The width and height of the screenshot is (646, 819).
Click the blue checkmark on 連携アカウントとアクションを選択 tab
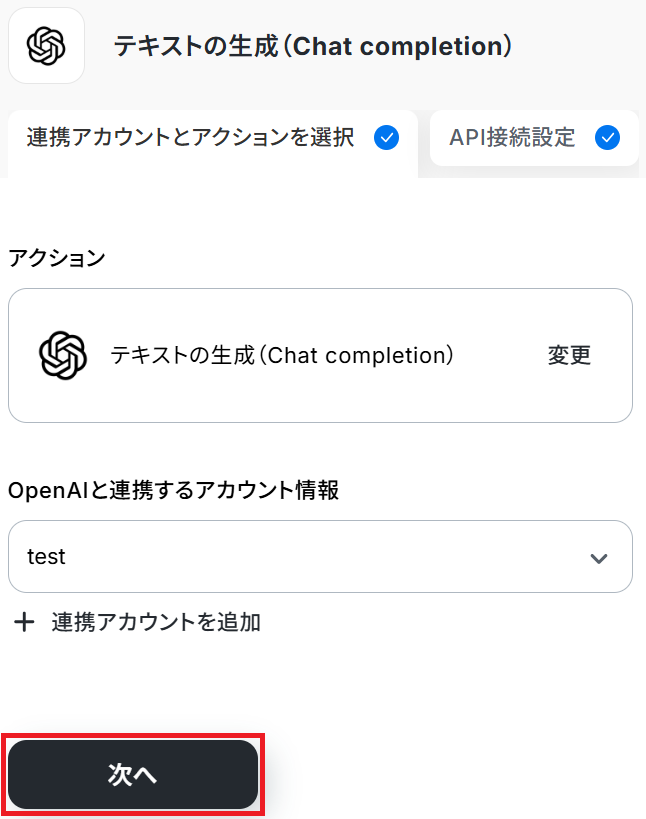click(x=386, y=138)
